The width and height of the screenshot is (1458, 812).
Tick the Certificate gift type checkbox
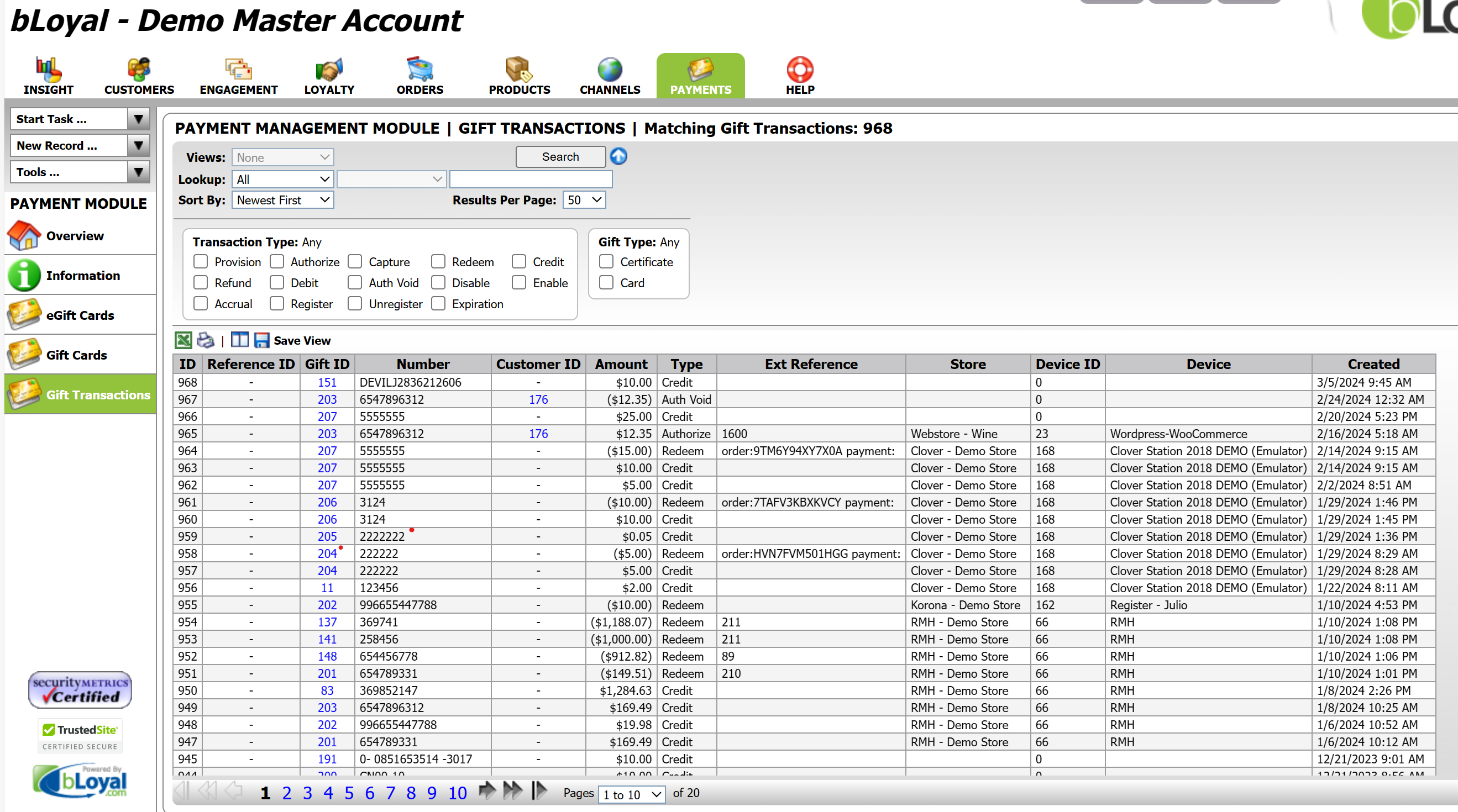pyautogui.click(x=606, y=261)
